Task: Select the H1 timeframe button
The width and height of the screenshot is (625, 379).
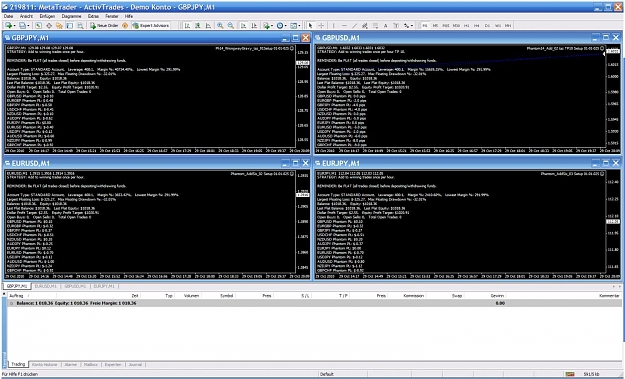Action: (x=466, y=26)
